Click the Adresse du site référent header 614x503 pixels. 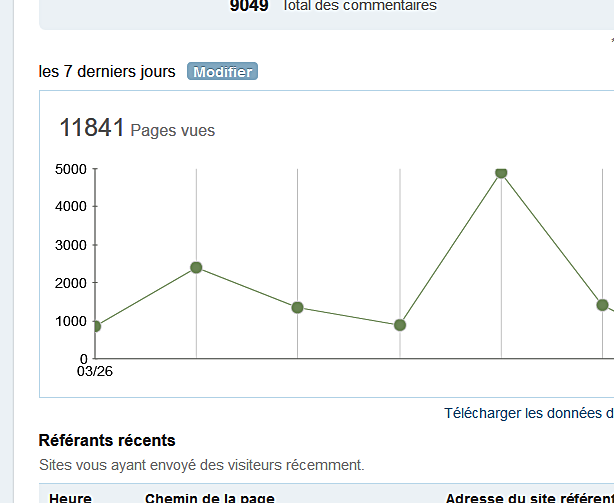[x=528, y=497]
